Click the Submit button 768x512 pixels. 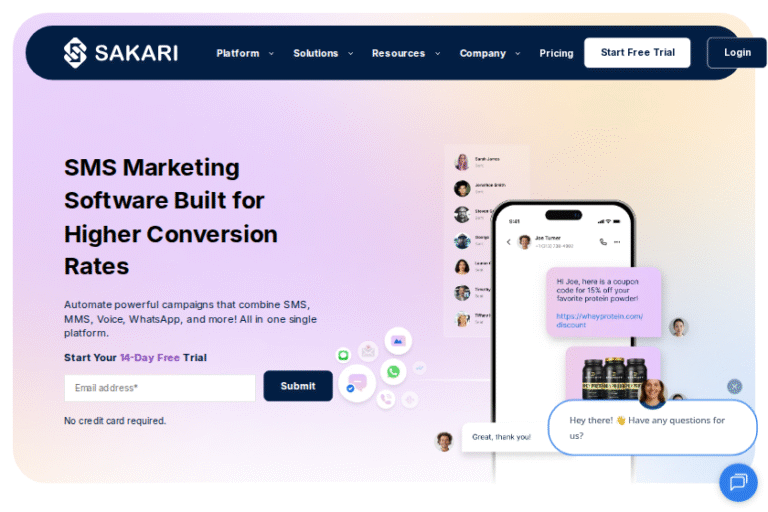(298, 386)
